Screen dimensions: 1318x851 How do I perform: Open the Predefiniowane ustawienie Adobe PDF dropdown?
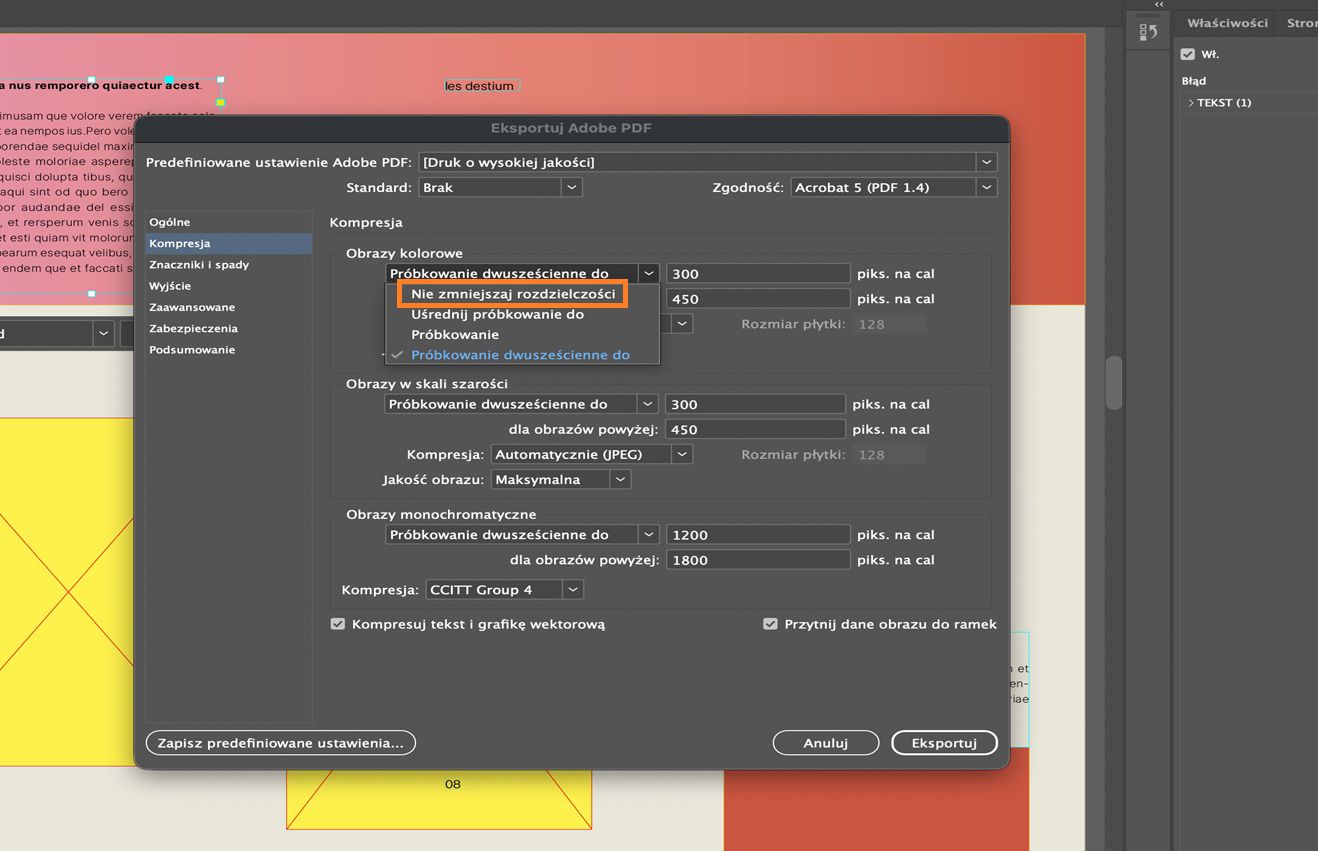pos(708,162)
